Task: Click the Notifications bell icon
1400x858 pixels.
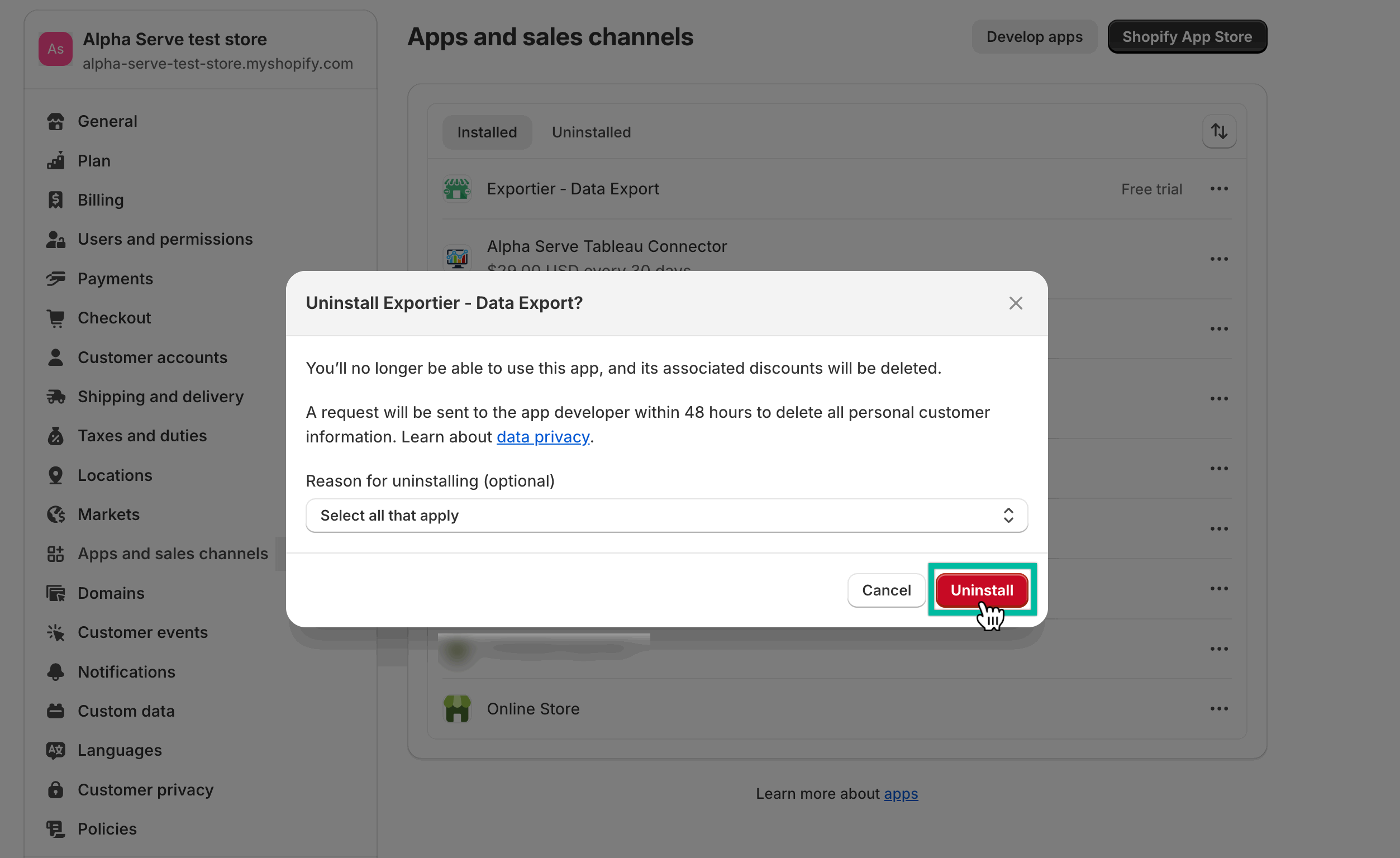Action: pos(55,671)
